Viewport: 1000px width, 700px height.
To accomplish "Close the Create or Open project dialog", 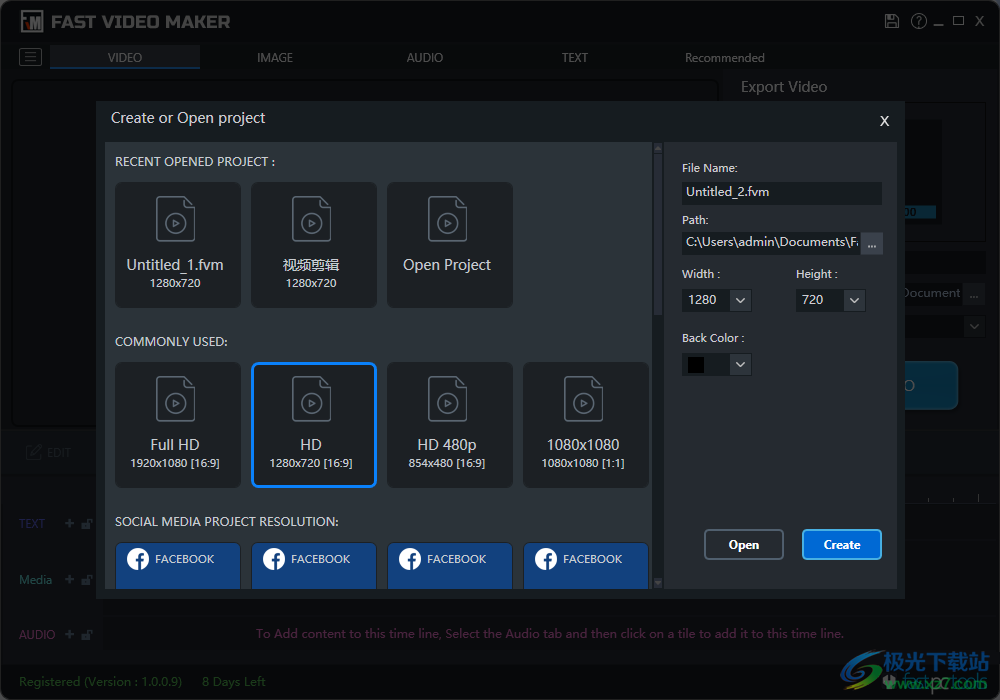I will [x=884, y=121].
